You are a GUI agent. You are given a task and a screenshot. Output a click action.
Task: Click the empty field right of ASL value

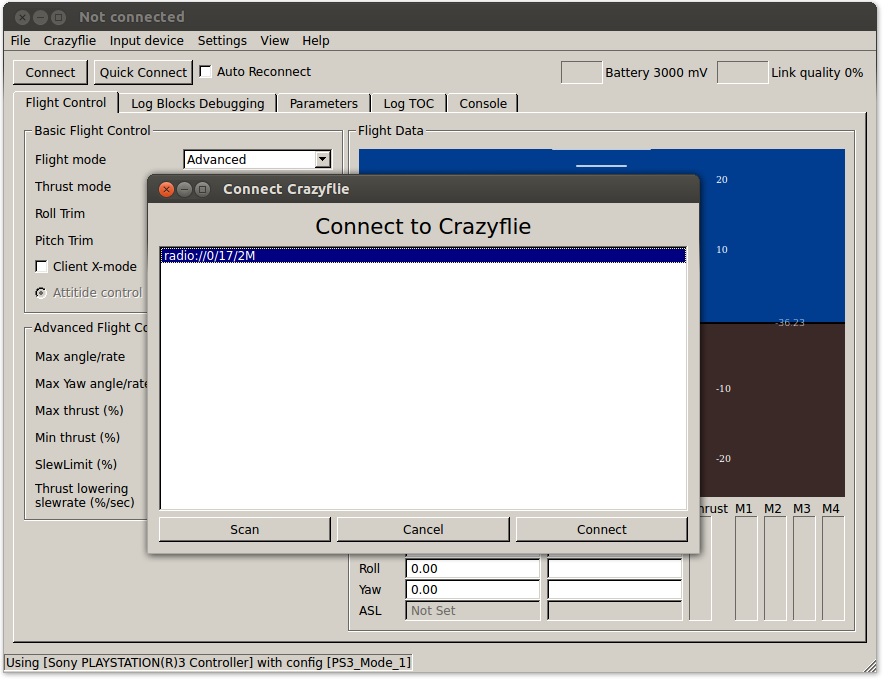click(x=615, y=611)
